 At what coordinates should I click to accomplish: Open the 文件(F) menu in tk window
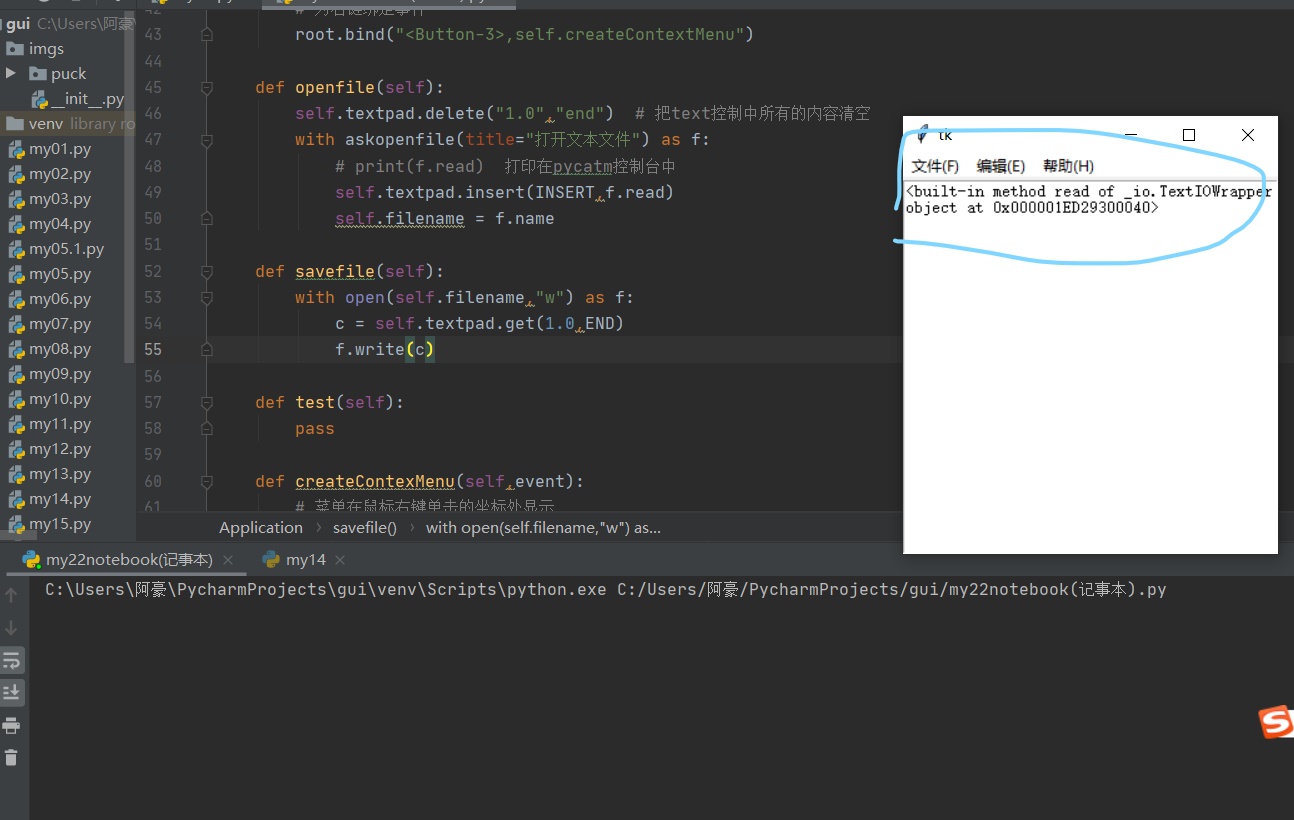[x=935, y=166]
